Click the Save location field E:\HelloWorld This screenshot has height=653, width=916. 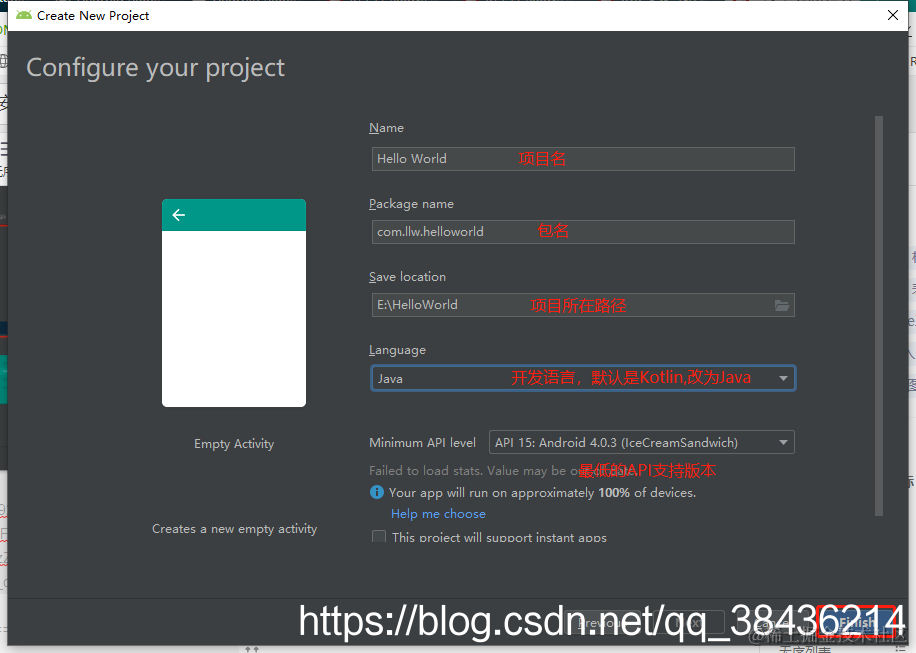[582, 305]
